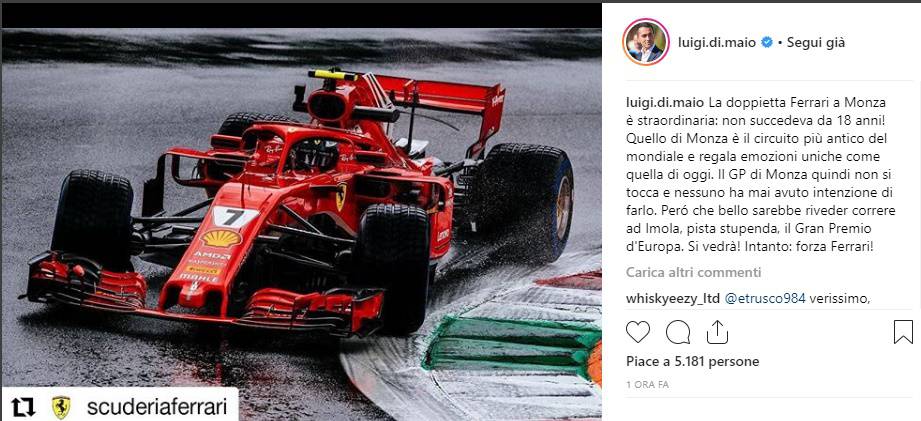This screenshot has width=921, height=421.
Task: Open whiskyeezy_ltd commenter profile
Action: 673,299
